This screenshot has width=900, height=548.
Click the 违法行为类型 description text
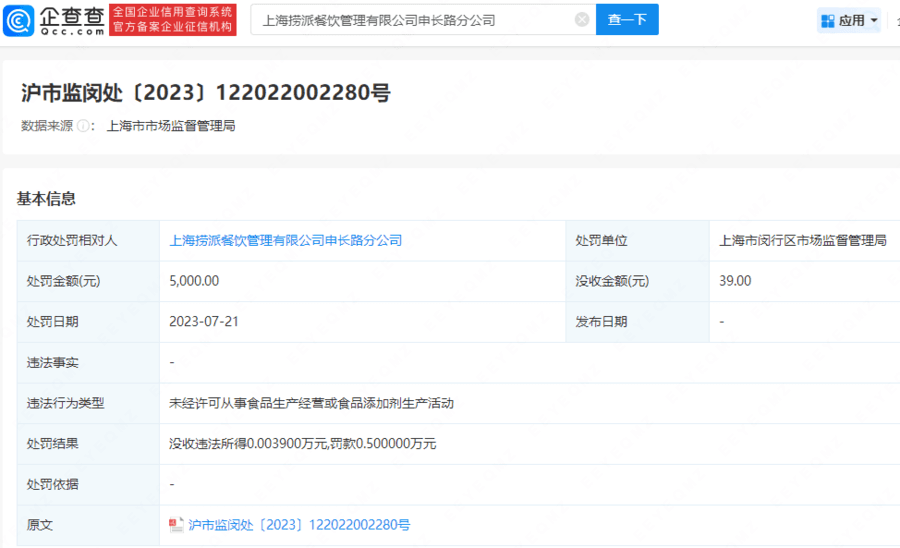(x=311, y=403)
